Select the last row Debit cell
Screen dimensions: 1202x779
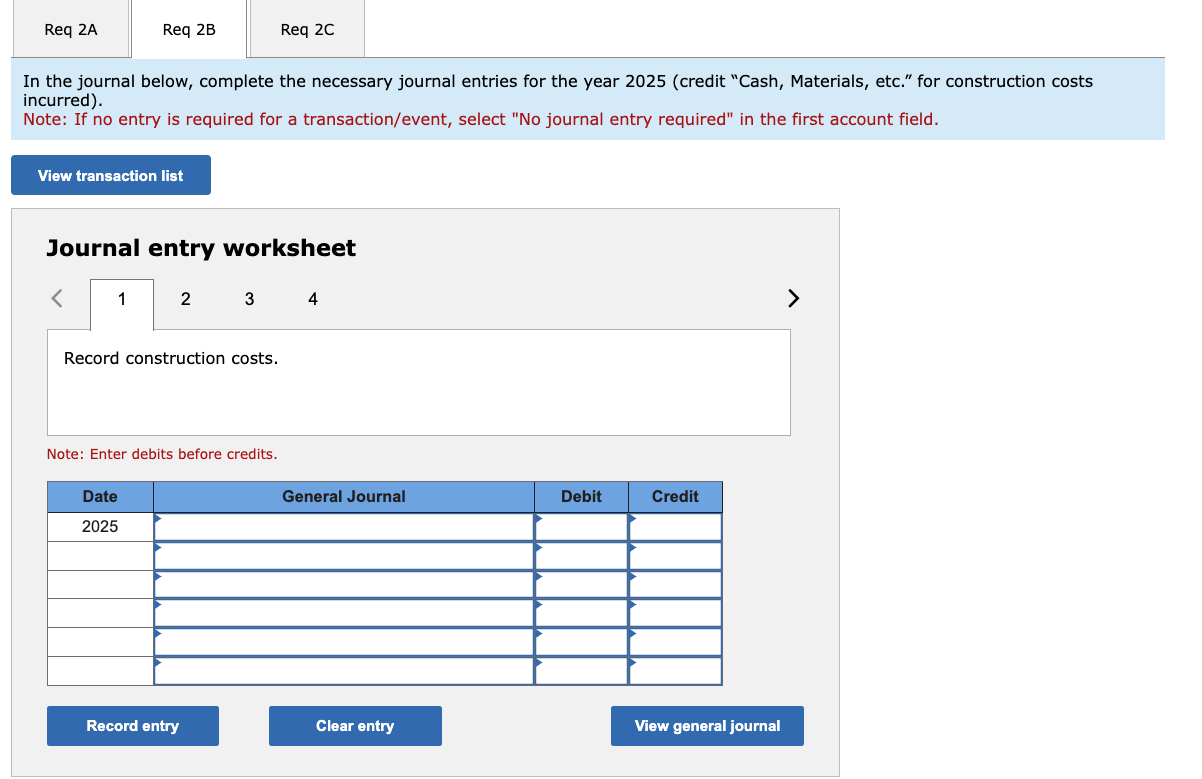tap(581, 671)
